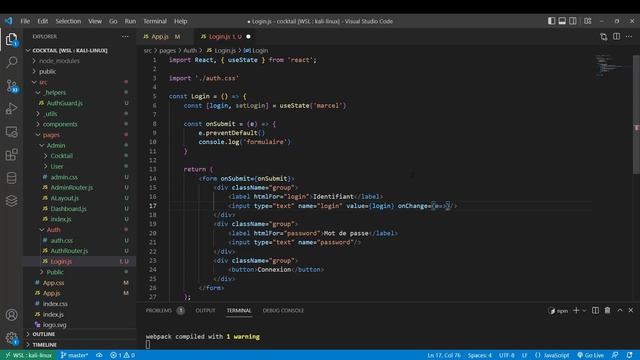This screenshot has width=640, height=360.
Task: Open Run and Debug view icon
Action: (x=11, y=109)
